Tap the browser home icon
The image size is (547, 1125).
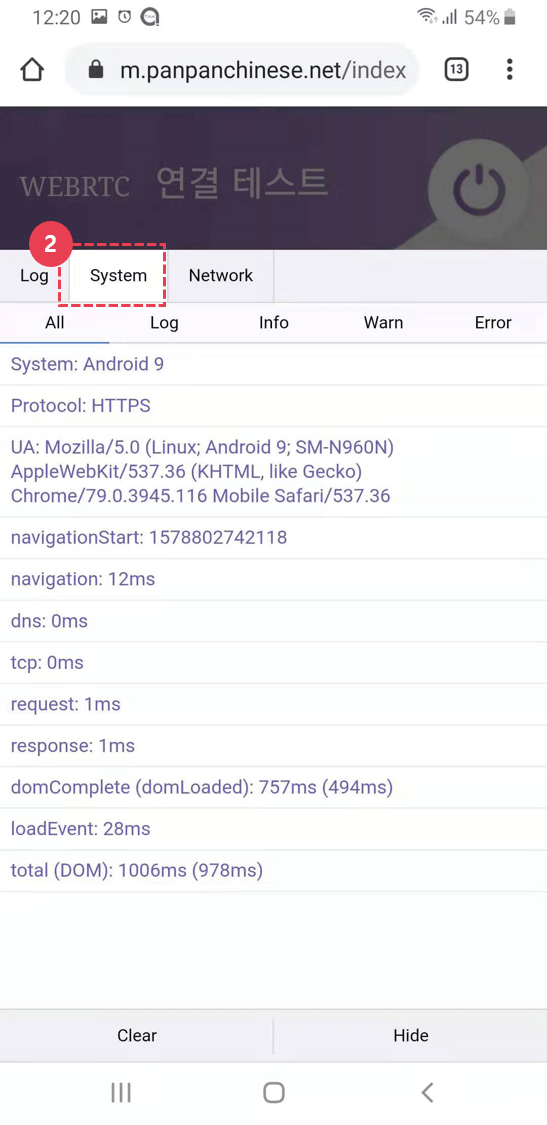click(32, 70)
